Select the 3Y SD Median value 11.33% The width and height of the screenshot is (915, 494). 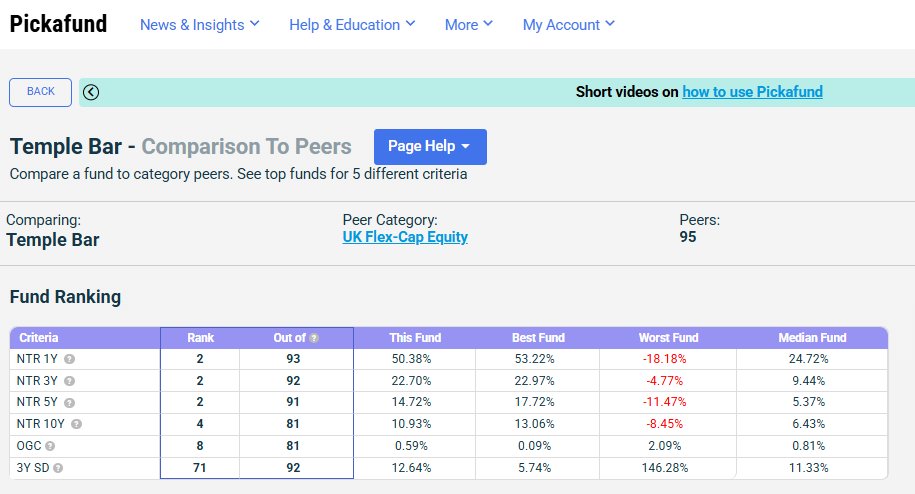point(808,468)
